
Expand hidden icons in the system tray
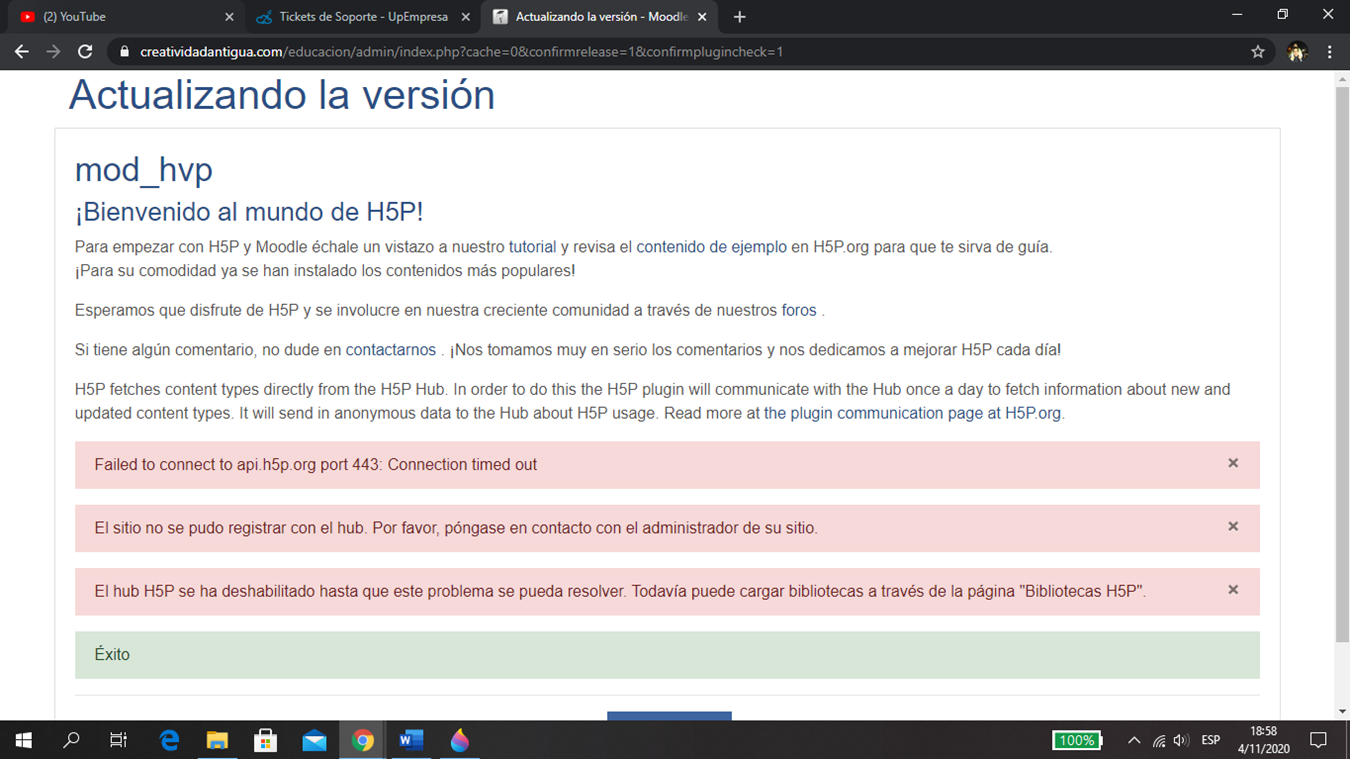[1133, 740]
